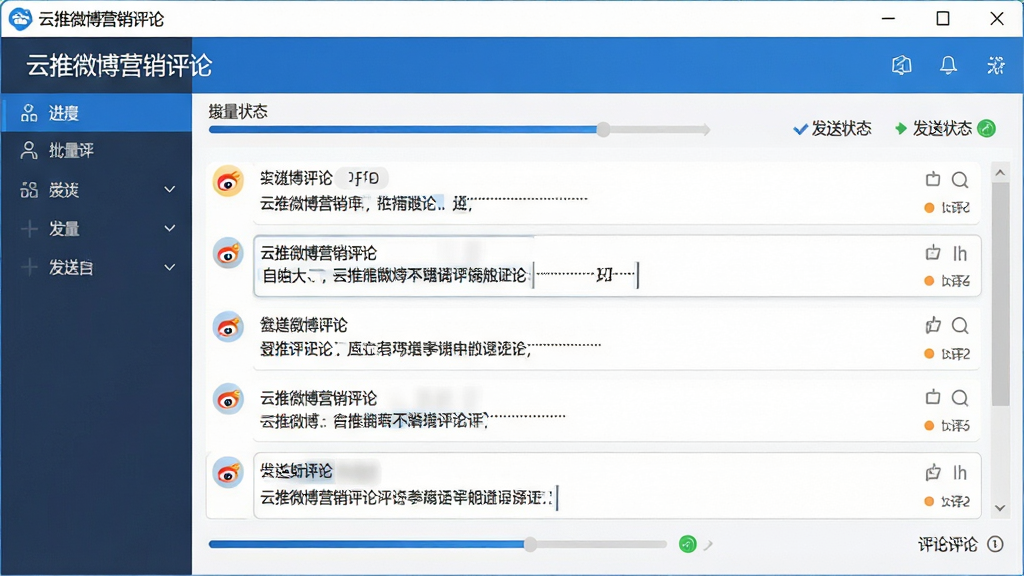Screen dimensions: 1024x576
Task: Click the bars icon on second row
Action: 959,253
